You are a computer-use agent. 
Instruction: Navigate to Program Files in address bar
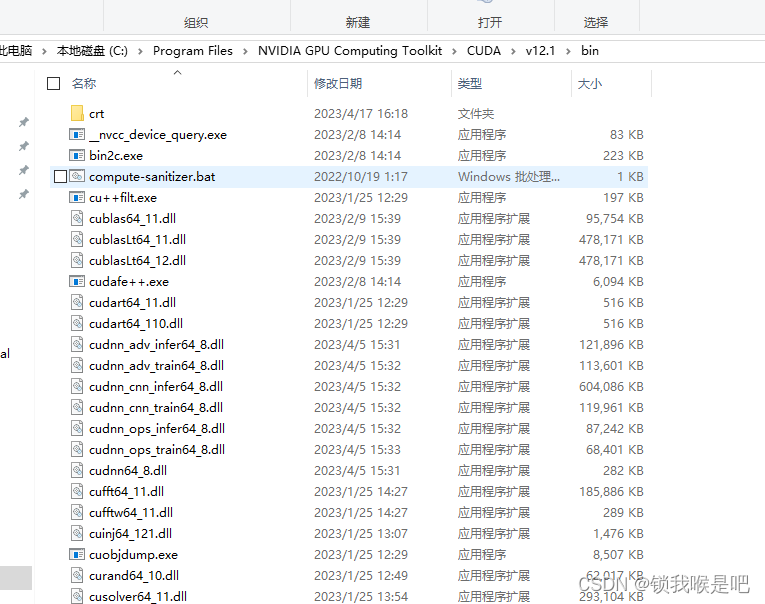(x=193, y=51)
